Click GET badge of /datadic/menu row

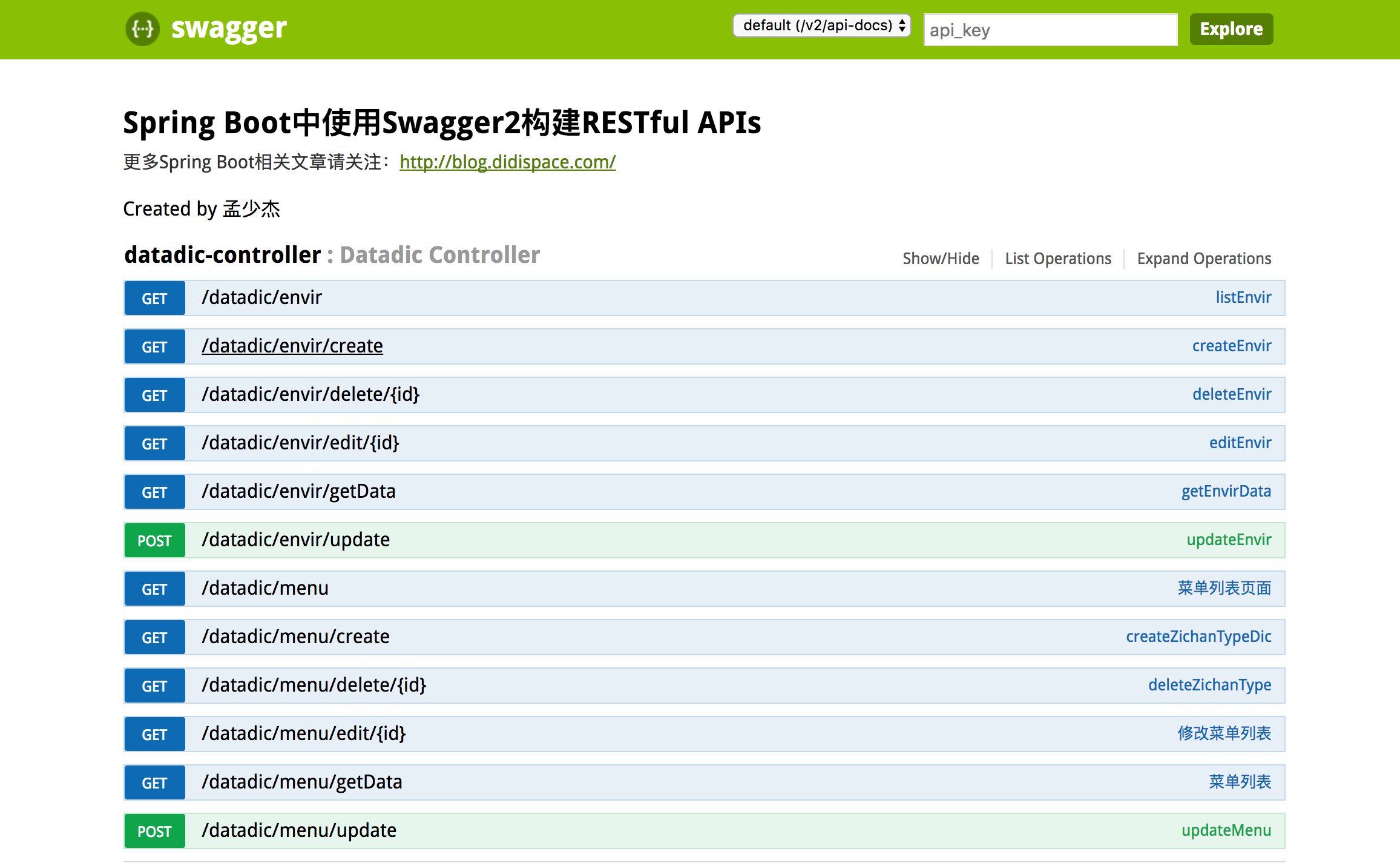154,589
